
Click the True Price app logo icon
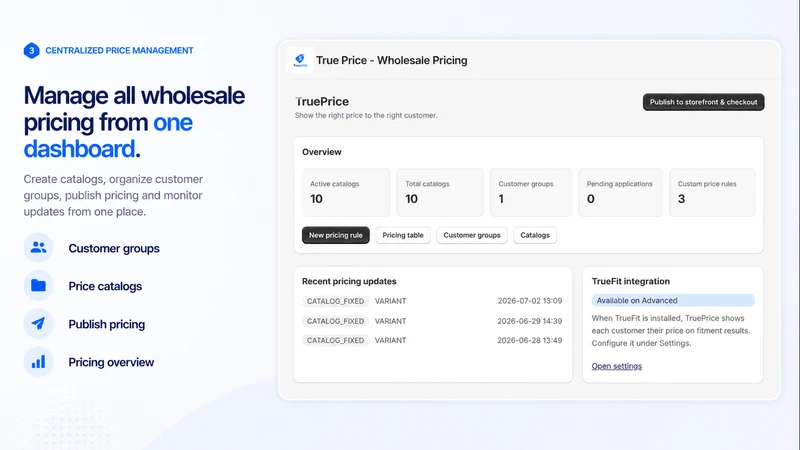pos(300,60)
